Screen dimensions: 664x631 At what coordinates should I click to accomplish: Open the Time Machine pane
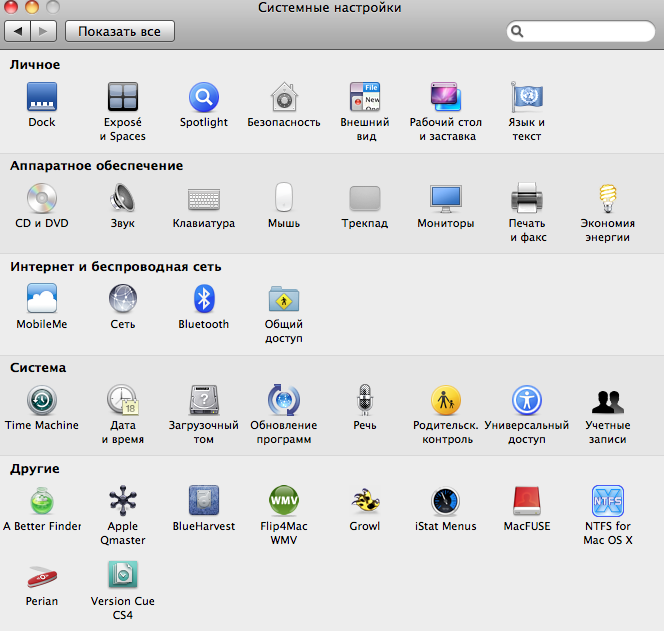tap(42, 401)
